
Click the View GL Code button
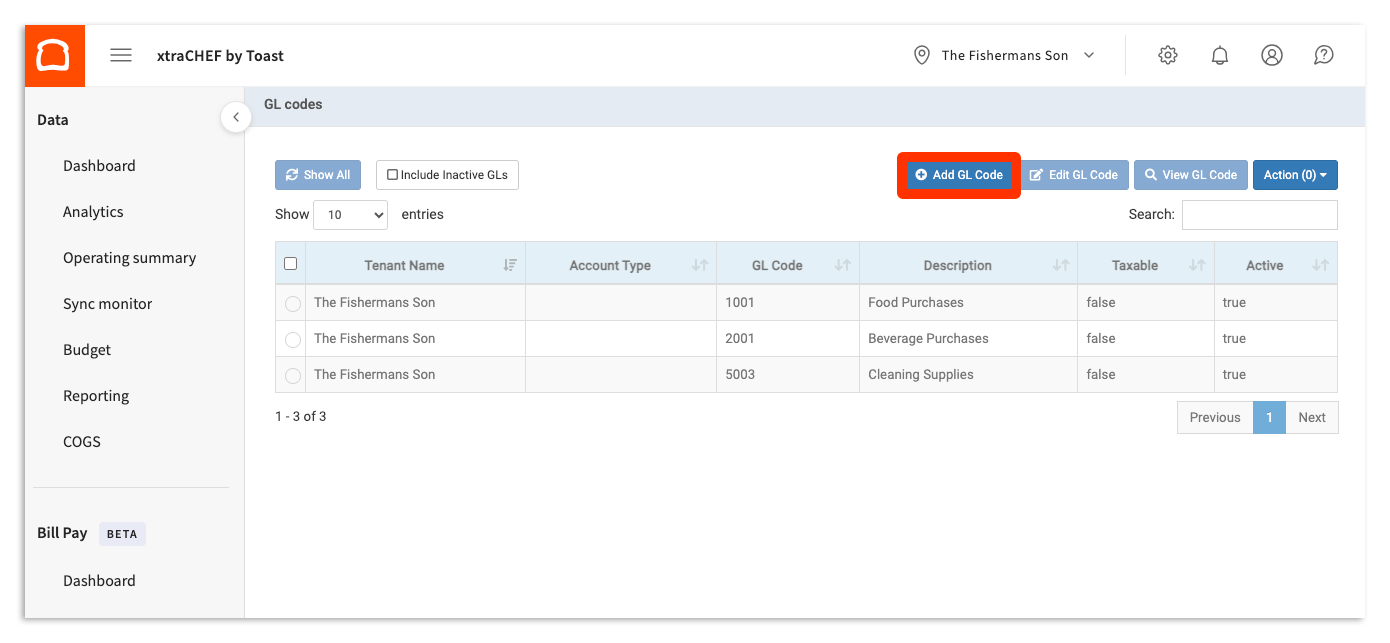point(1190,174)
